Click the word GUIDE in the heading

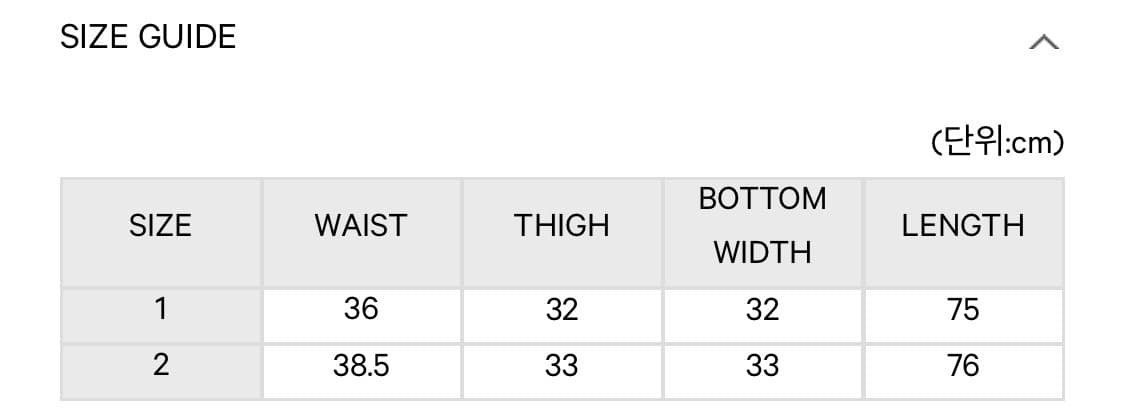click(x=187, y=37)
